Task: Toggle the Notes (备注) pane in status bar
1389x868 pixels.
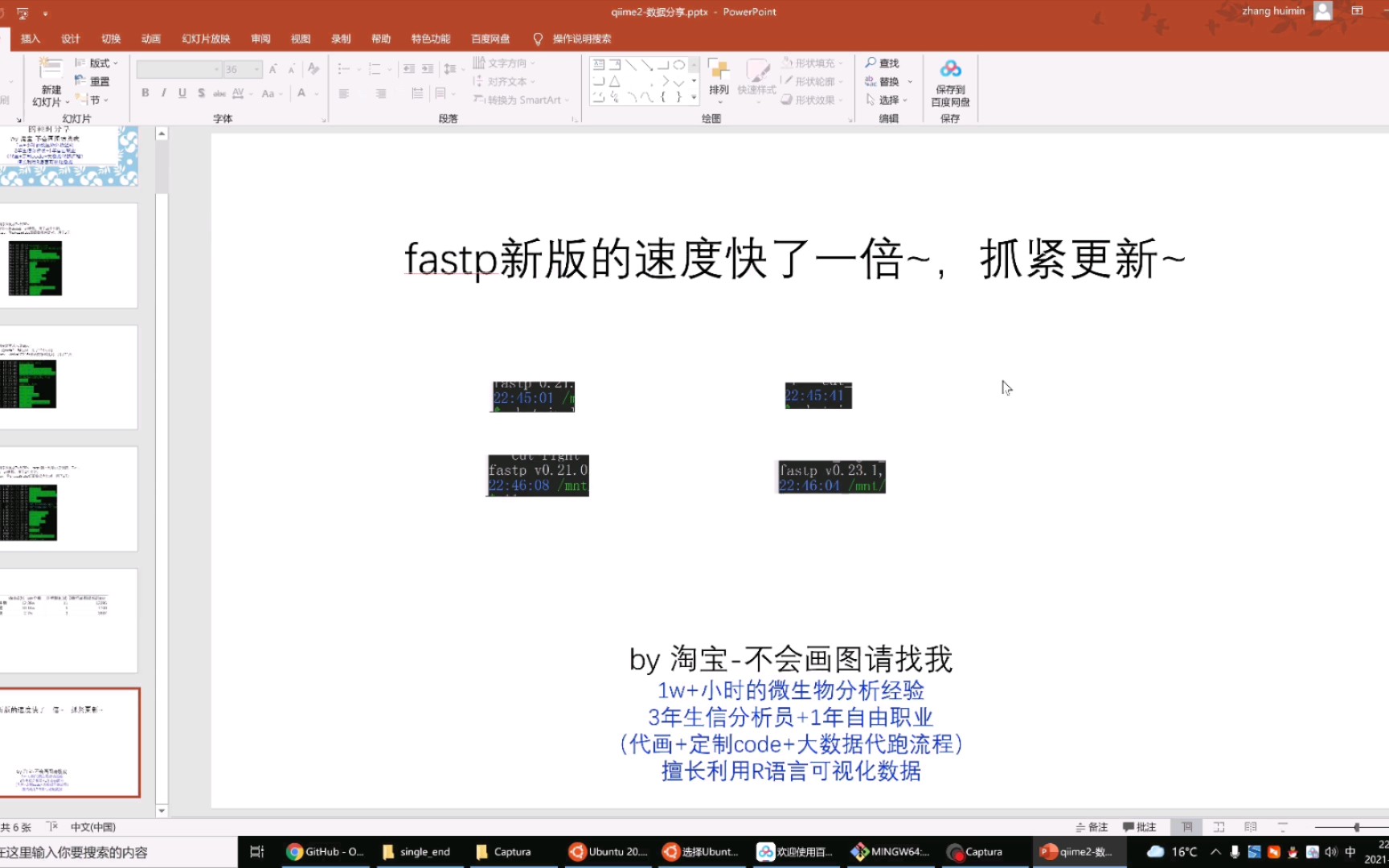Action: point(1092,827)
